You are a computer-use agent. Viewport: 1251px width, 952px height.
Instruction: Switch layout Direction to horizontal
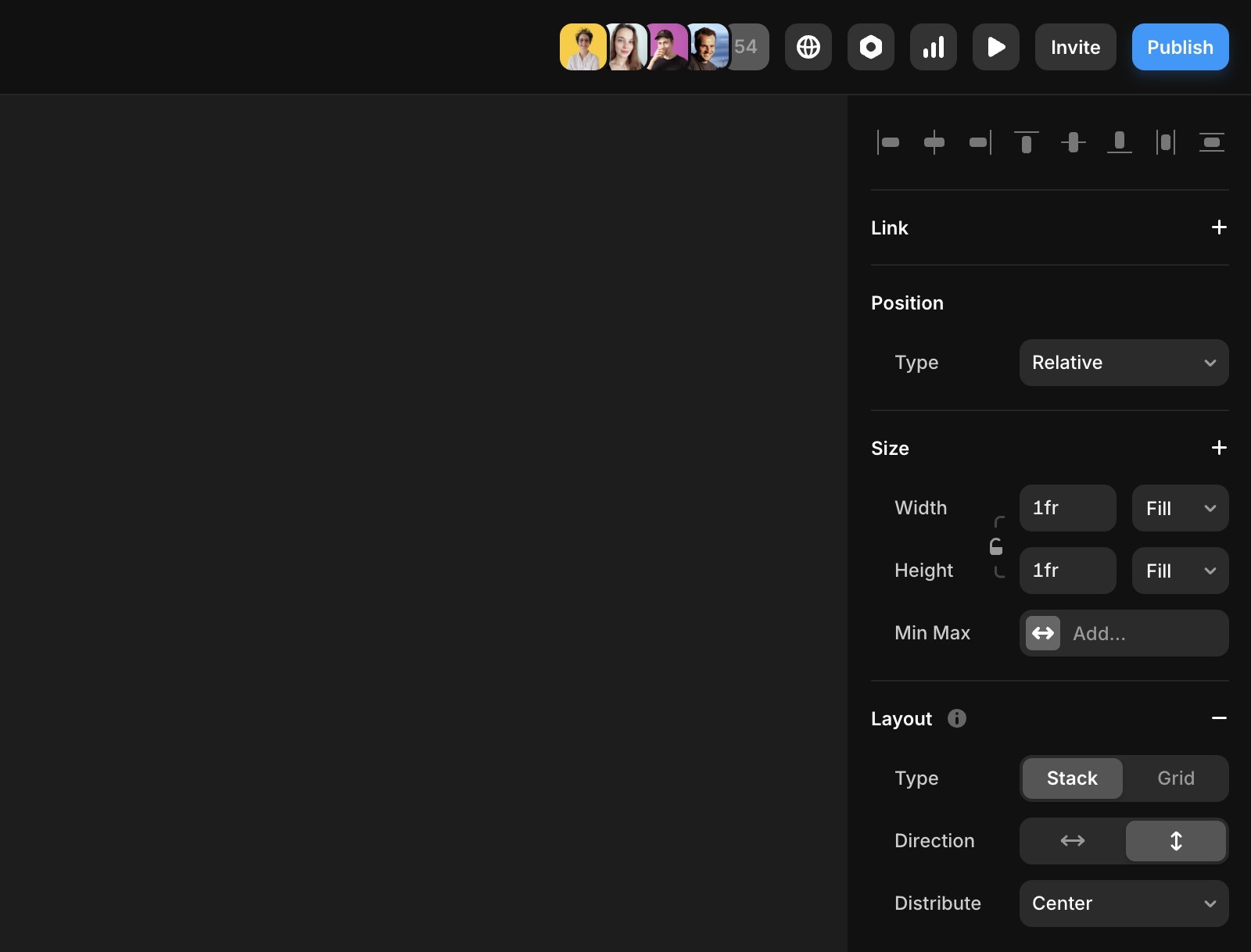(x=1072, y=841)
